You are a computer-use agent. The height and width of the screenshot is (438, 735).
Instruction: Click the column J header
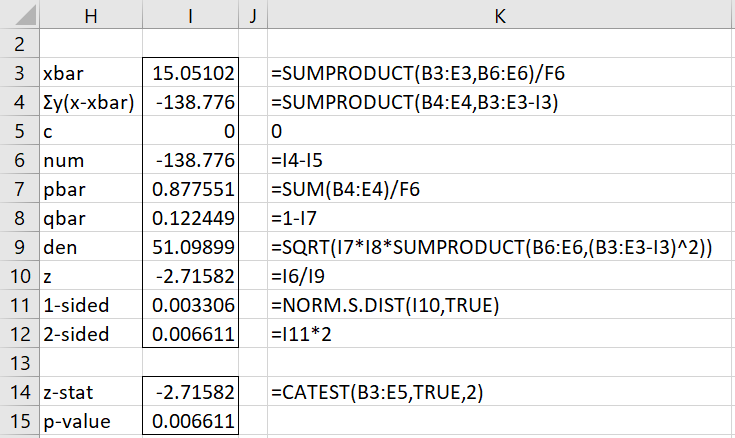[x=254, y=14]
